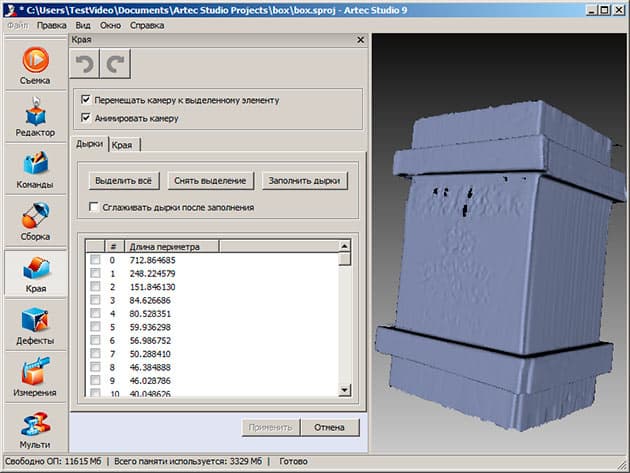630x473 pixels.
Task: Minimize the Artec Studio window
Action: click(x=591, y=10)
